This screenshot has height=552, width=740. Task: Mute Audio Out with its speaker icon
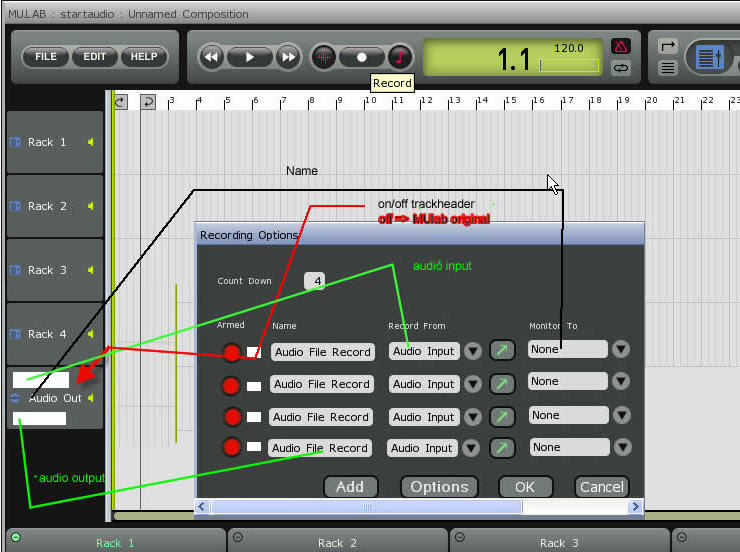91,398
